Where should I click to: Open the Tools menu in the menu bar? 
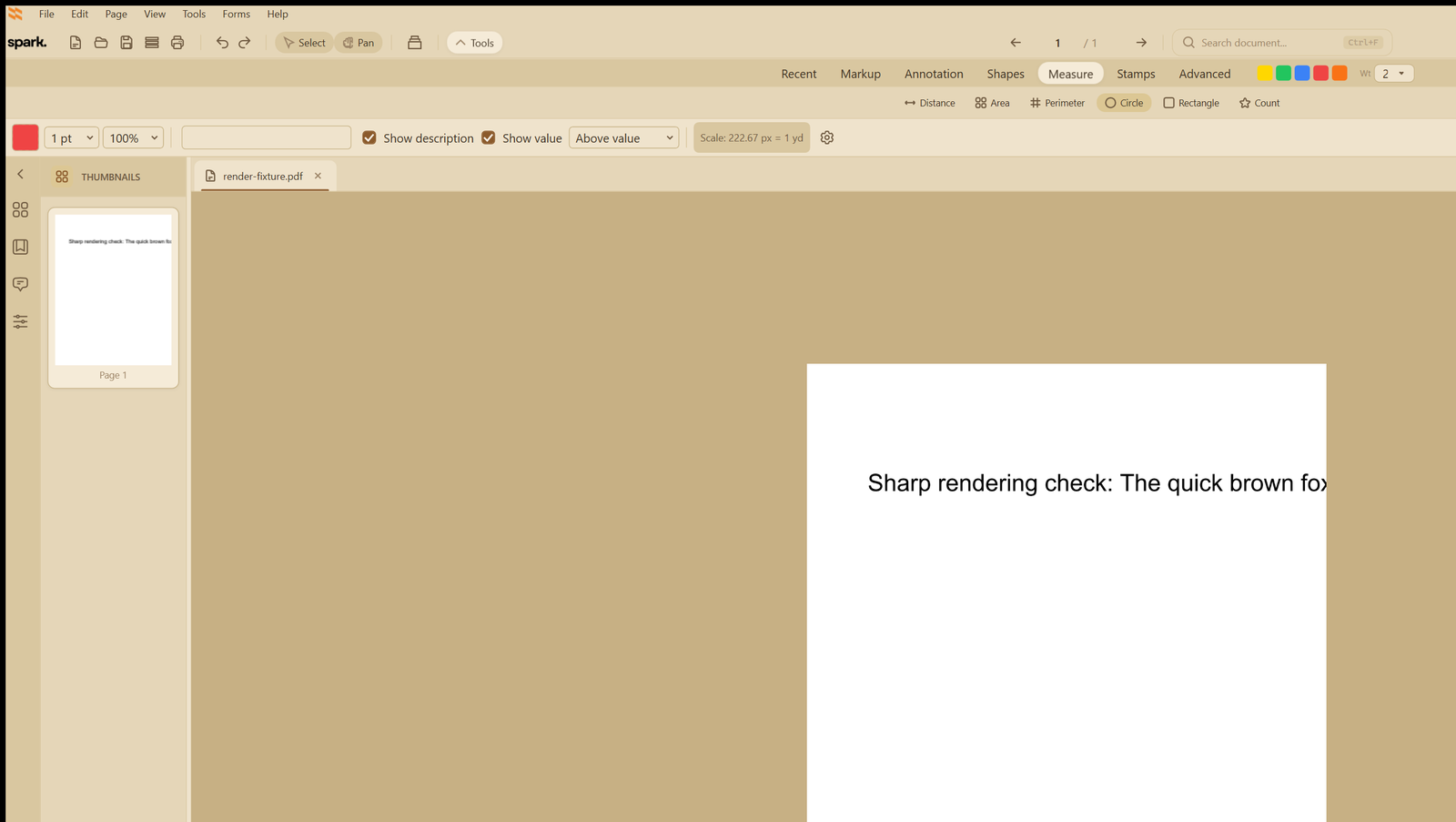[194, 14]
